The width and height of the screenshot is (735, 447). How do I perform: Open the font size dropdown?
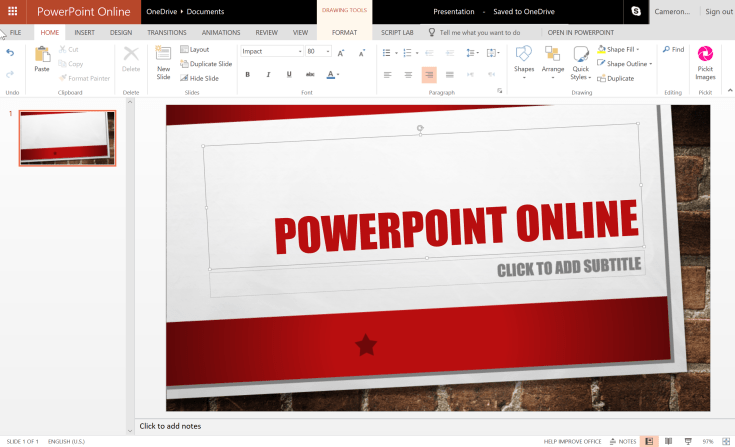(x=327, y=51)
